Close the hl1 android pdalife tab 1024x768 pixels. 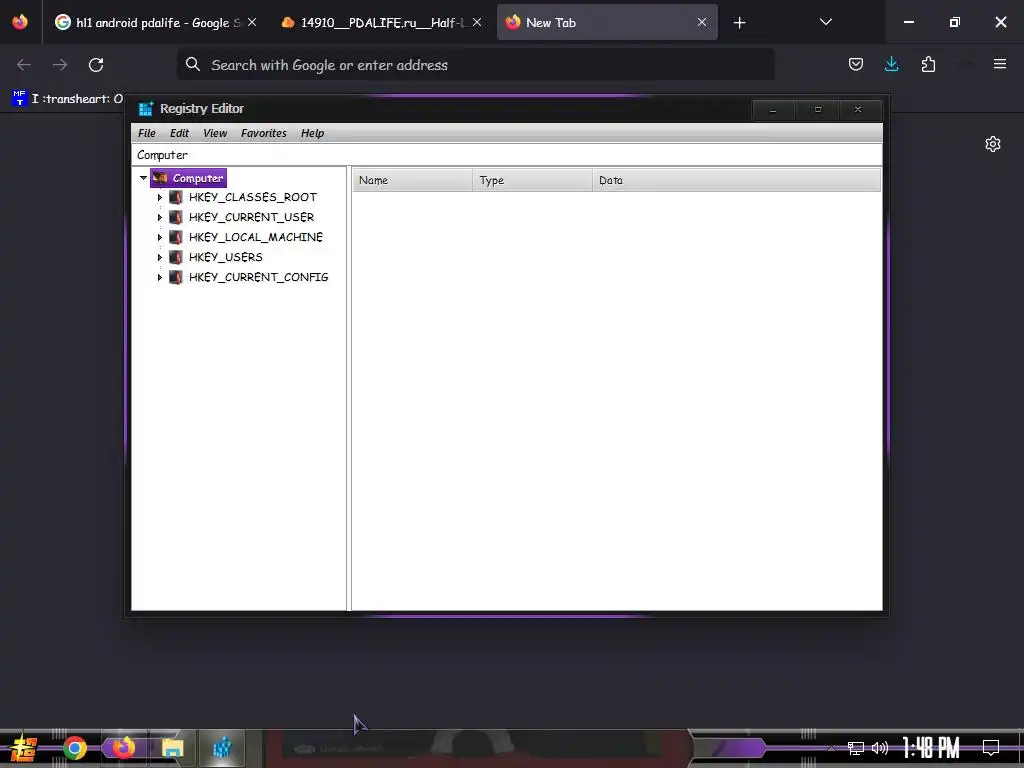tap(252, 23)
